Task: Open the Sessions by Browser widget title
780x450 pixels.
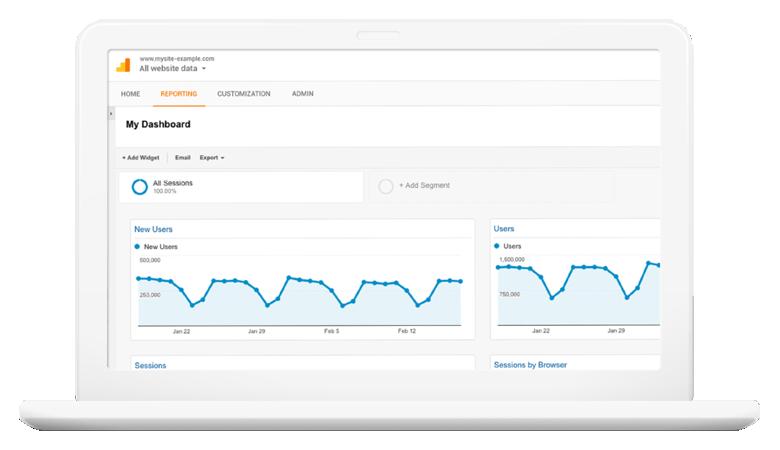Action: (x=530, y=366)
